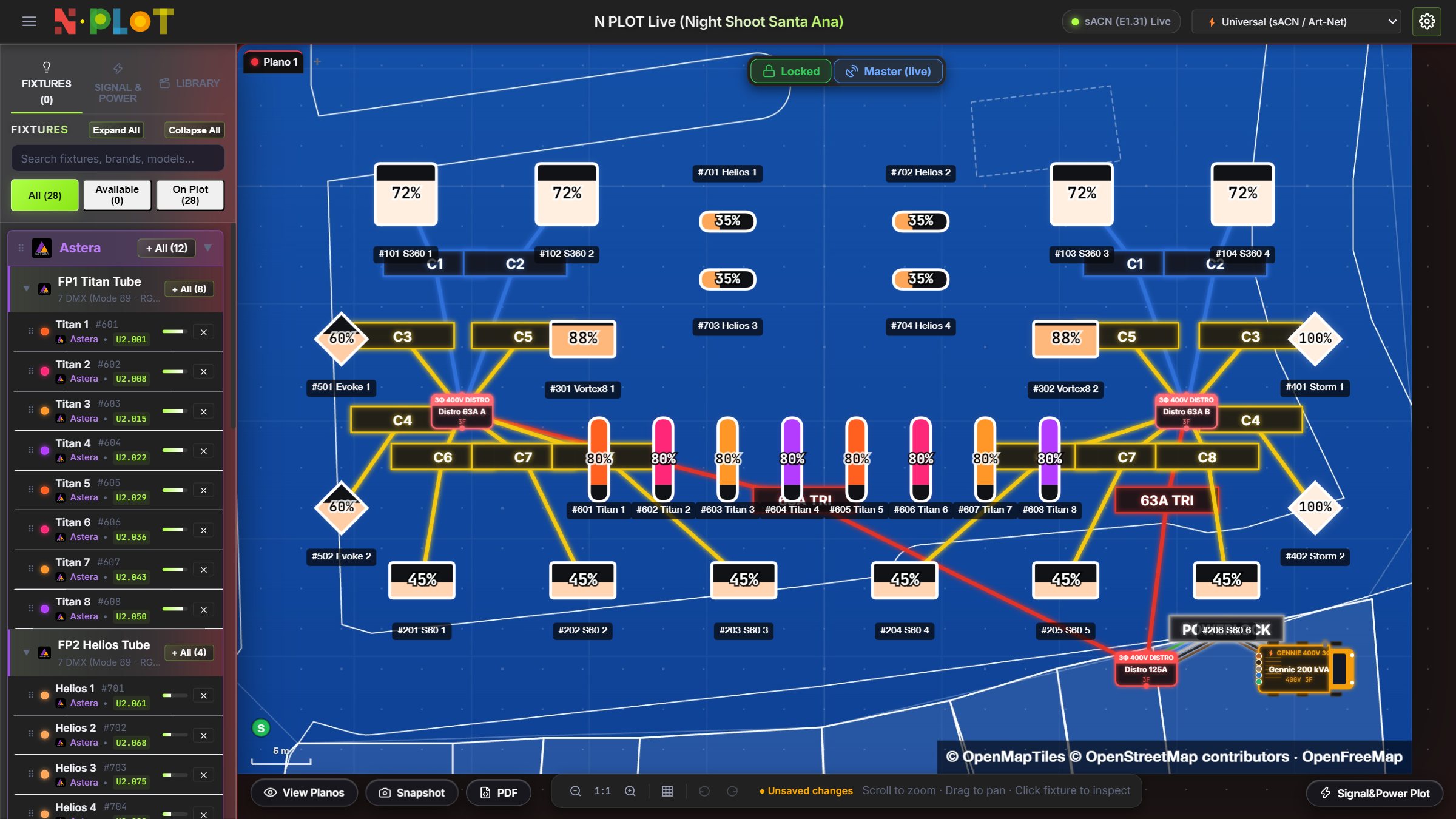Toggle the Locked plot state
Screen dimensions: 1456x819
[x=791, y=71]
